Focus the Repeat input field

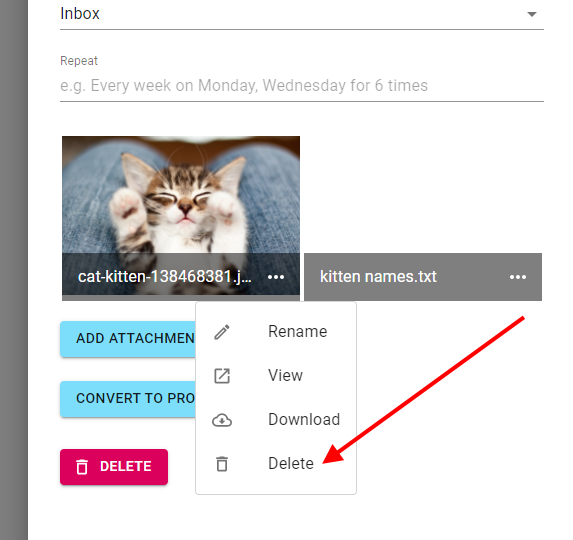302,85
